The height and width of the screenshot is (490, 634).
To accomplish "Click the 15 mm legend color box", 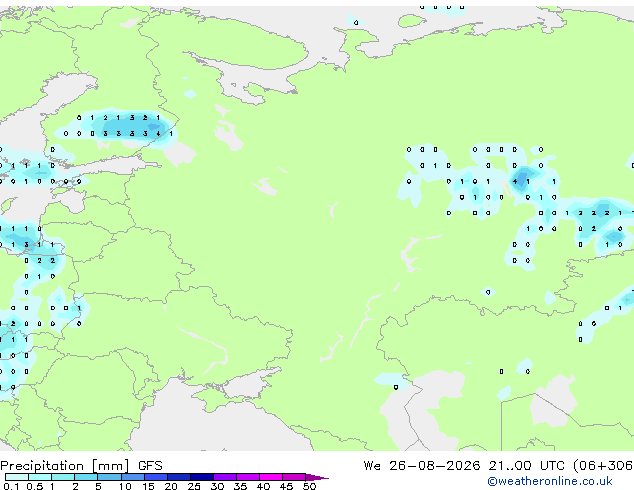I will [156, 477].
